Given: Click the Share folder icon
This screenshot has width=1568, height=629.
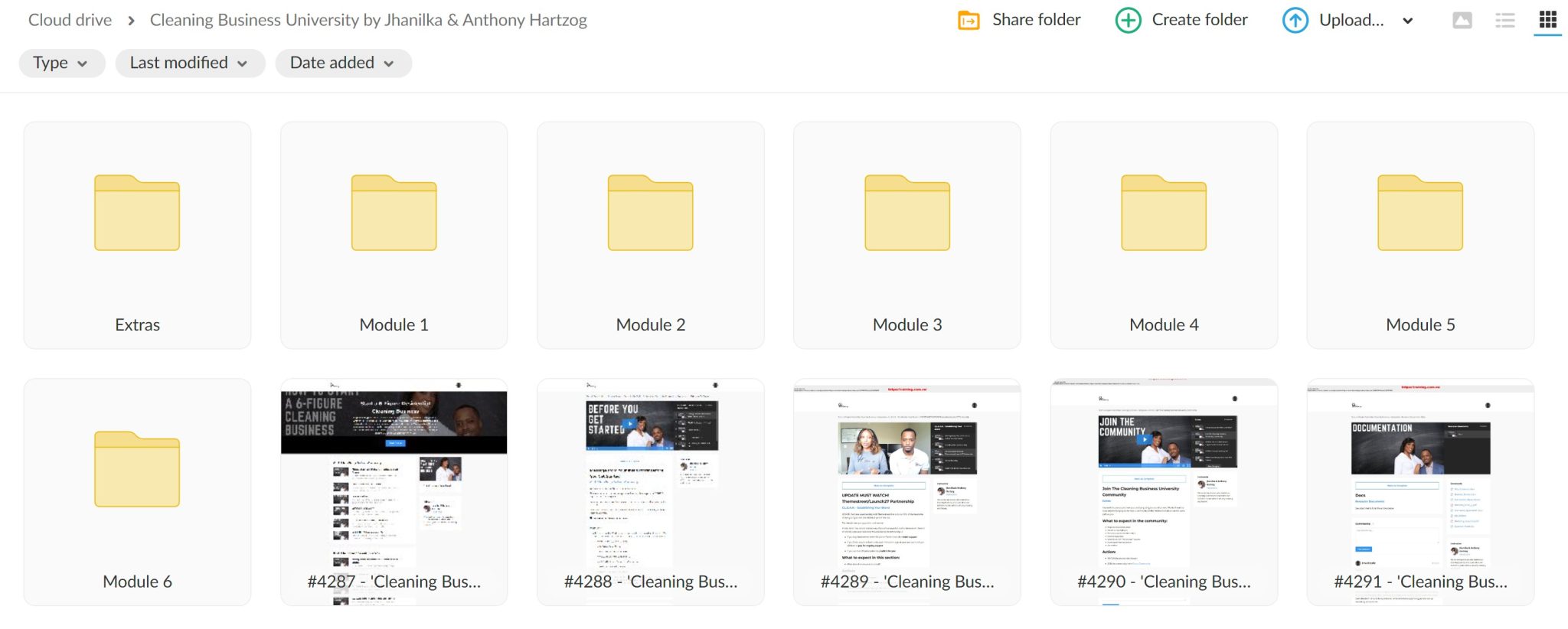Looking at the screenshot, I should 969,20.
